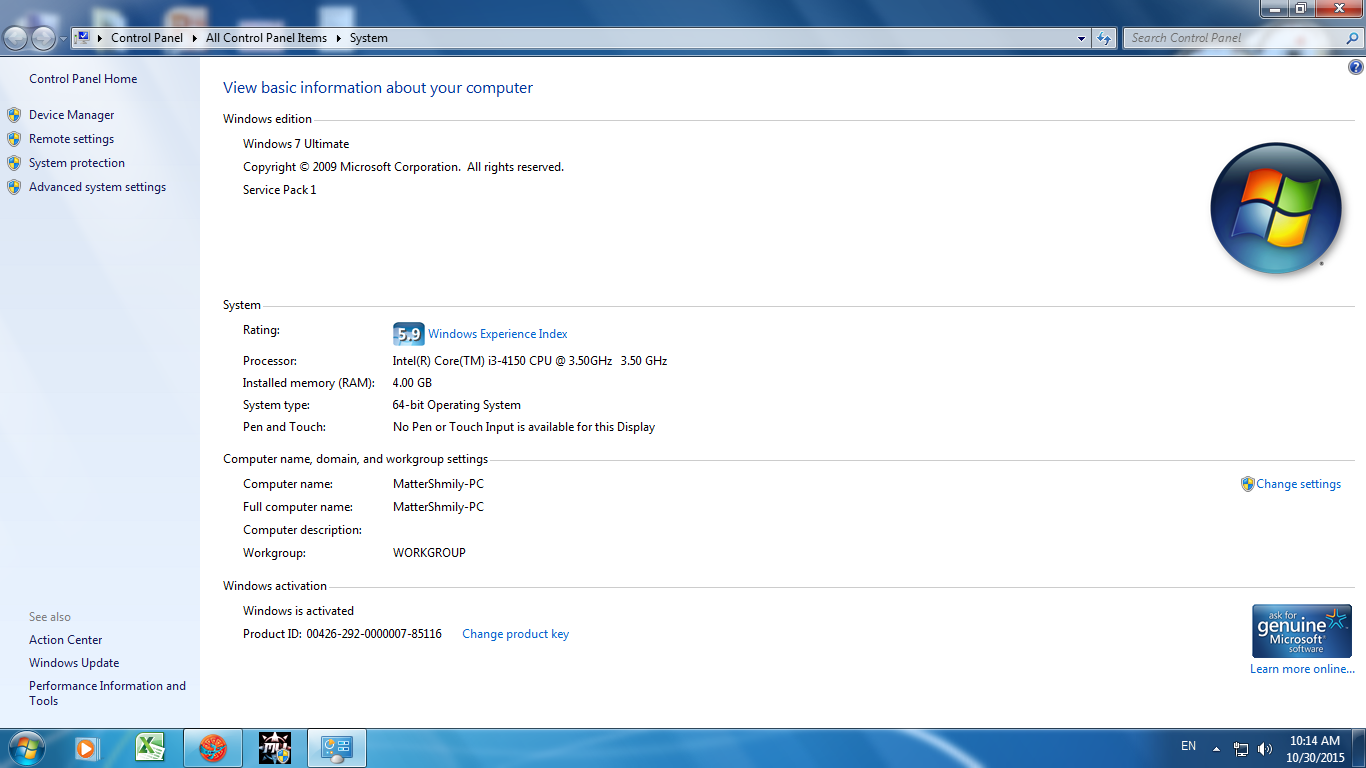The image size is (1366, 768).
Task: Go to Control Panel breadcrumb
Action: pos(147,38)
